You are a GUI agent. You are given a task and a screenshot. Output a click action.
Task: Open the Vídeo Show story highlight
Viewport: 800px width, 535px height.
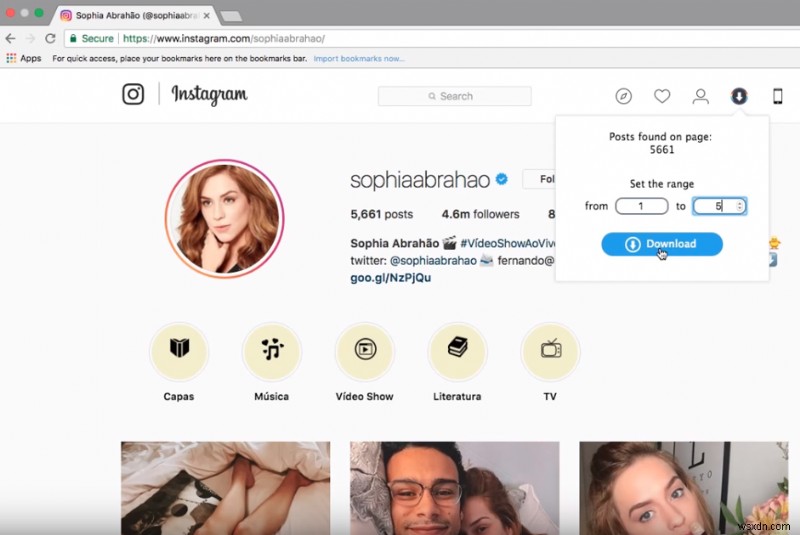365,351
